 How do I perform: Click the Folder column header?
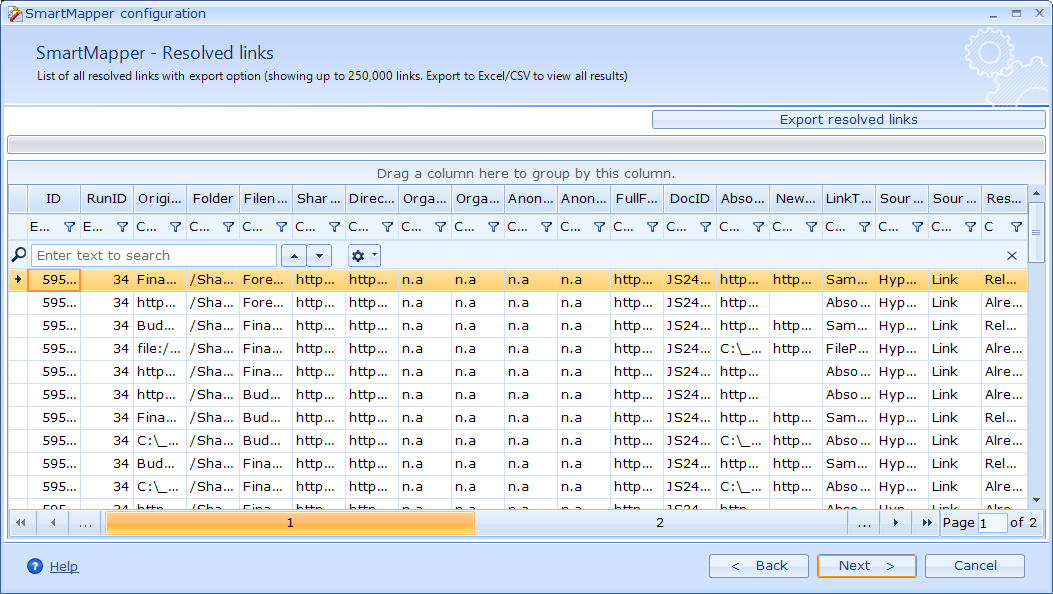213,199
